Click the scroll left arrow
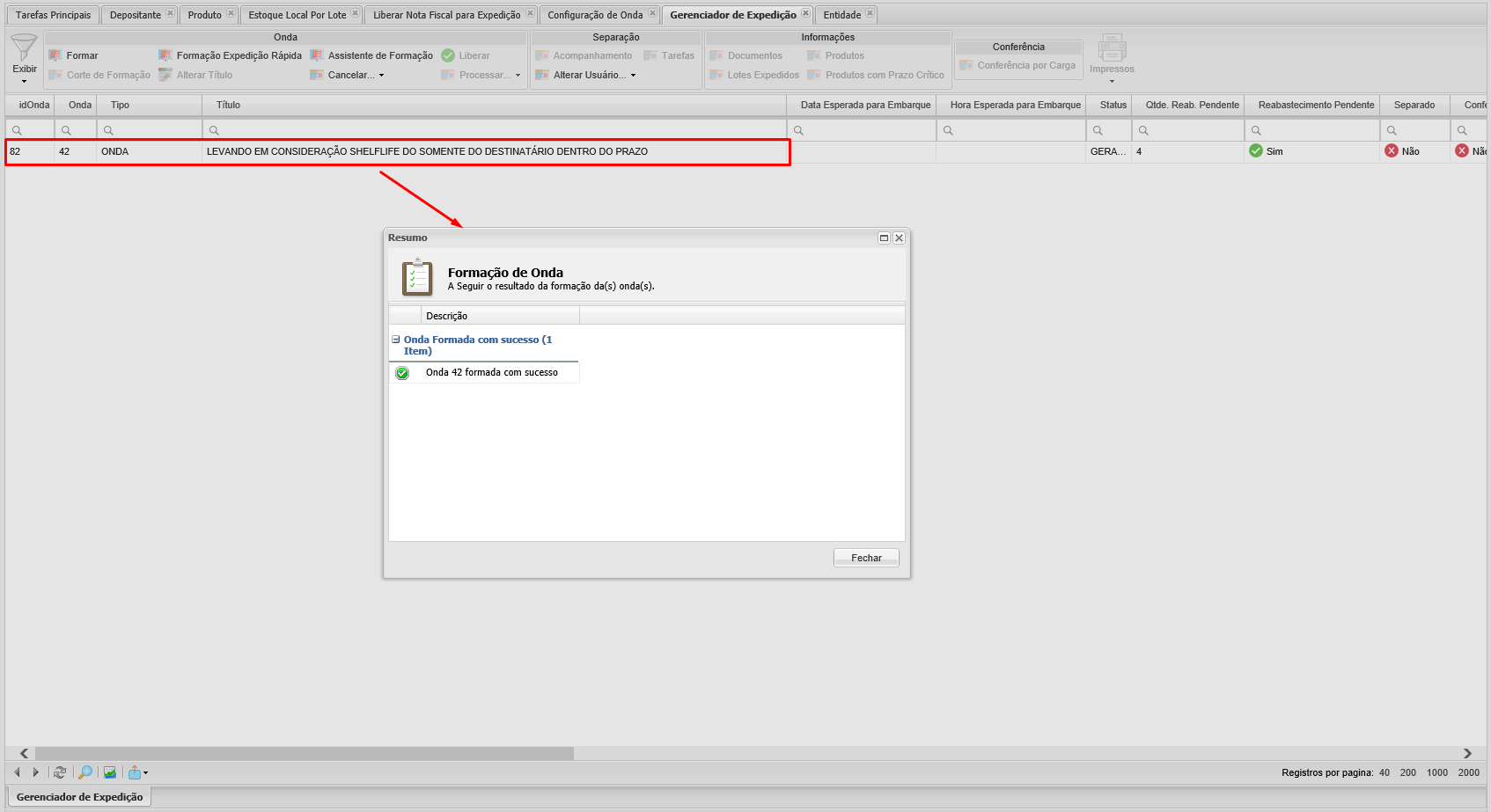This screenshot has width=1491, height=812. (x=25, y=753)
